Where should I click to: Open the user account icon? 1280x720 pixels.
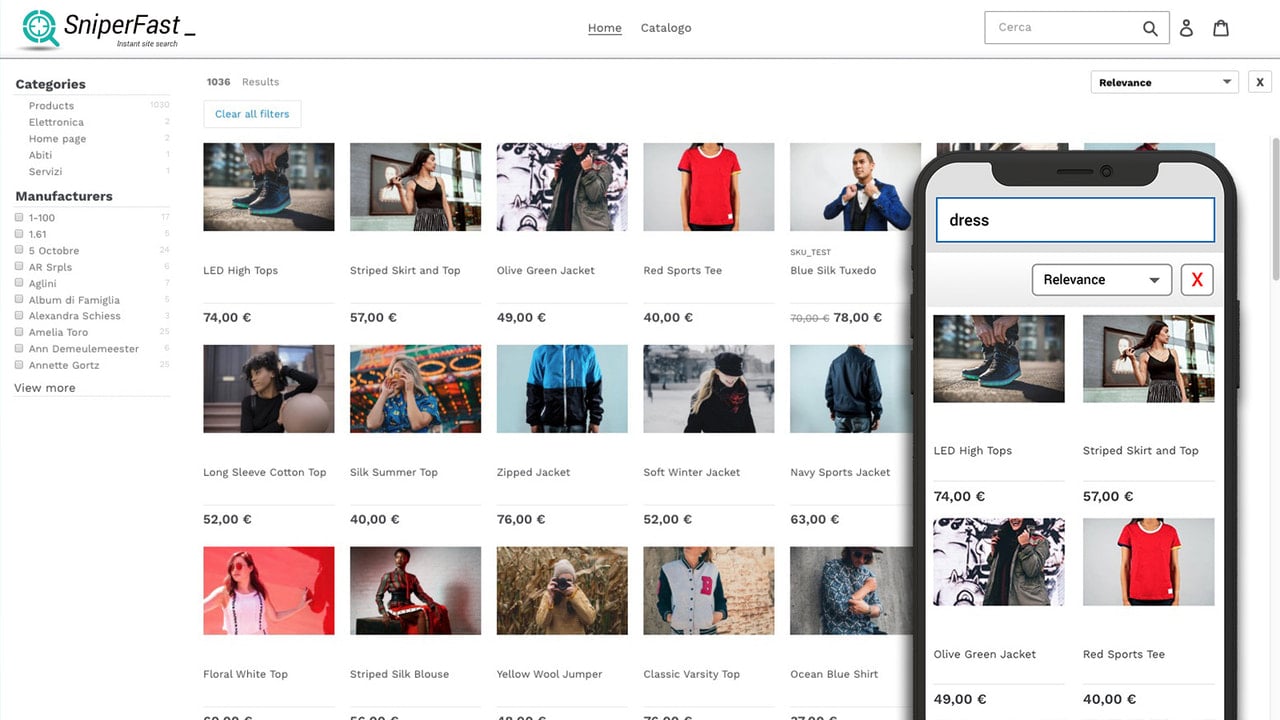[1186, 28]
